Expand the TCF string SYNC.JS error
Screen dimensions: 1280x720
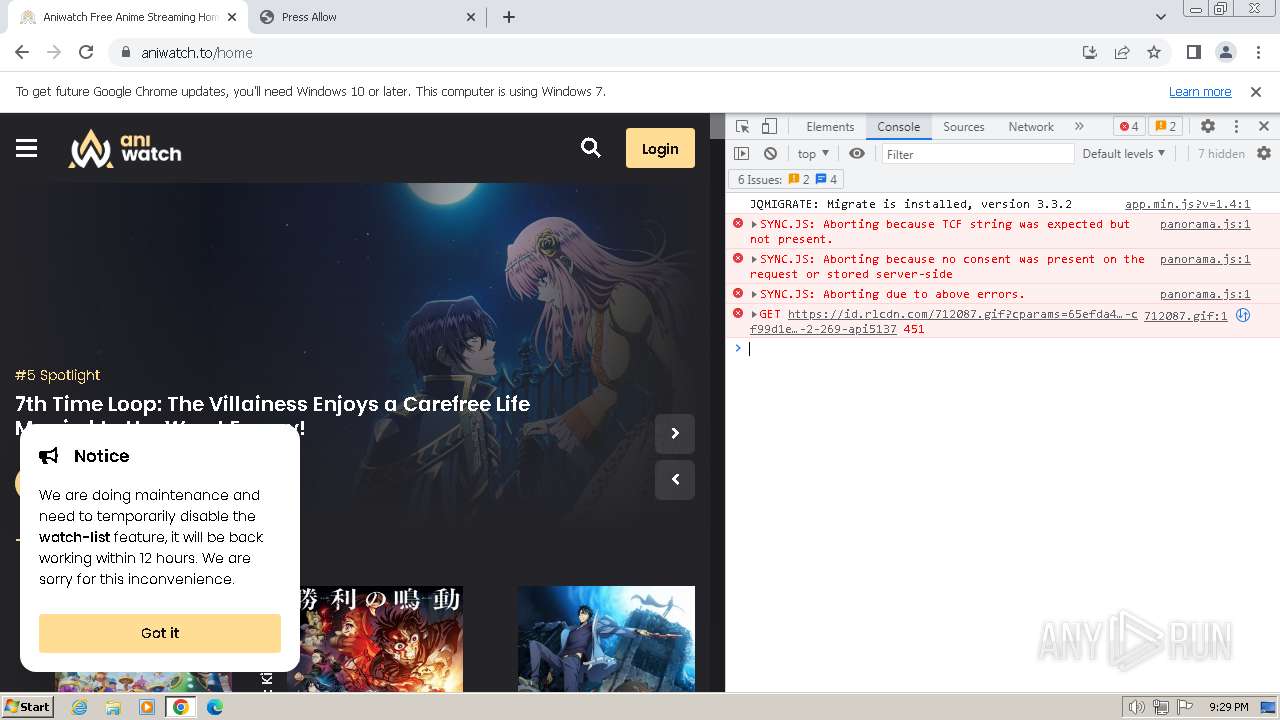[754, 224]
